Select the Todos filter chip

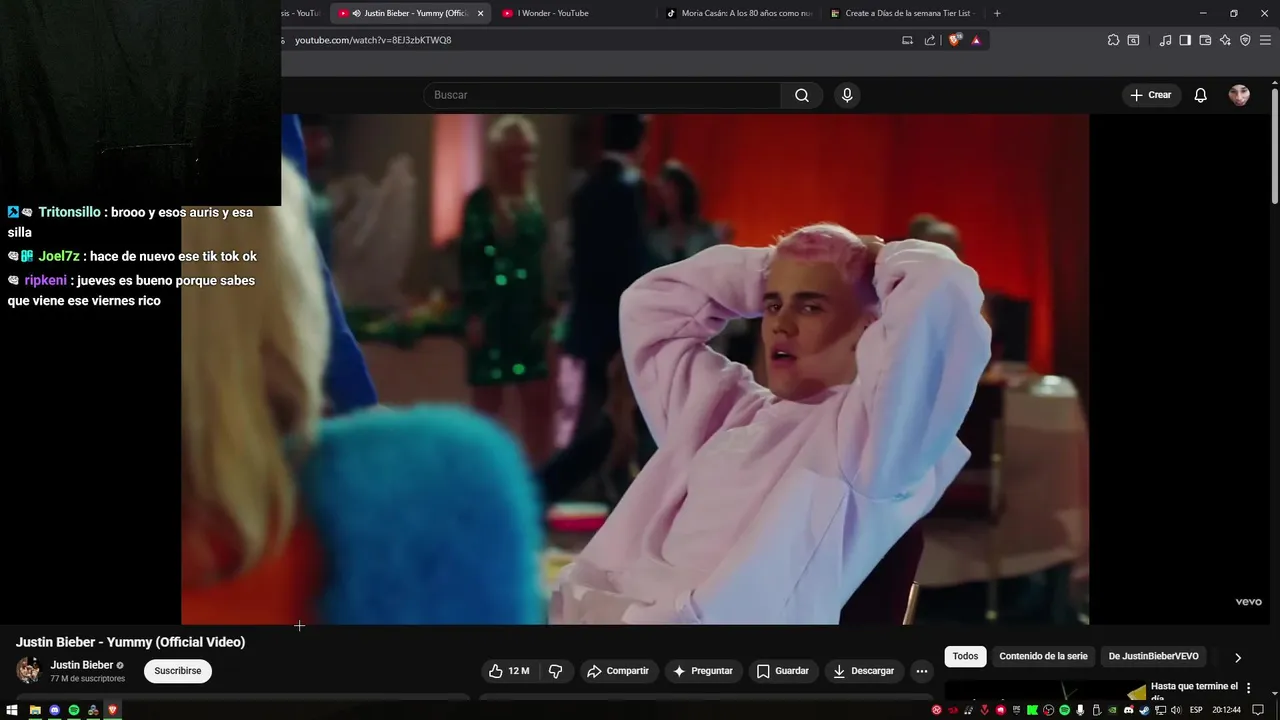point(965,656)
